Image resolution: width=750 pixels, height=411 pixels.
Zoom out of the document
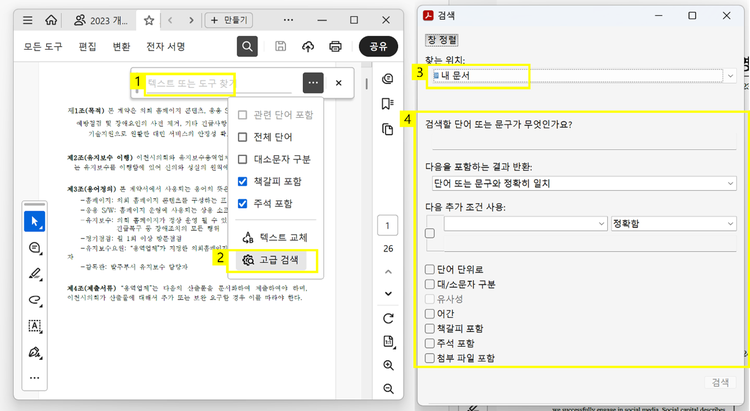click(x=388, y=389)
